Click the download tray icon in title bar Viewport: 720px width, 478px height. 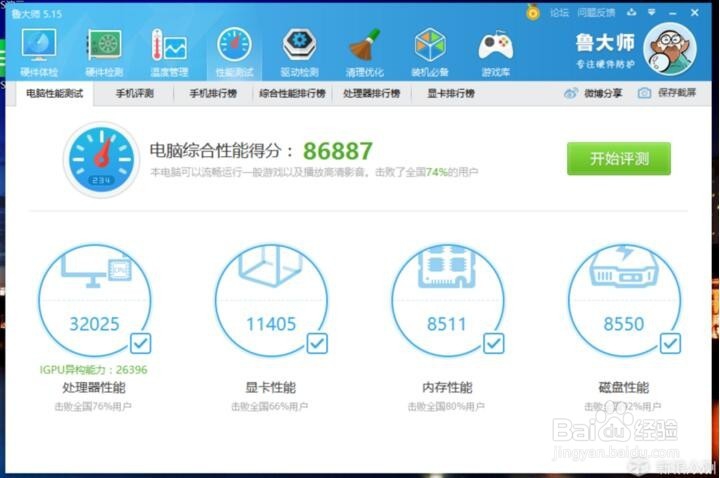click(632, 12)
